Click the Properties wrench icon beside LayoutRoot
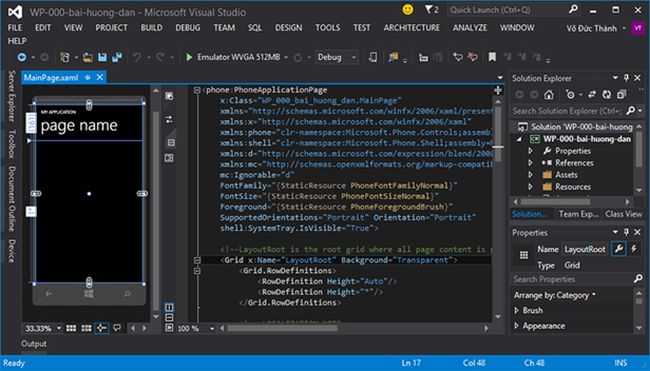650x371 pixels. 618,249
